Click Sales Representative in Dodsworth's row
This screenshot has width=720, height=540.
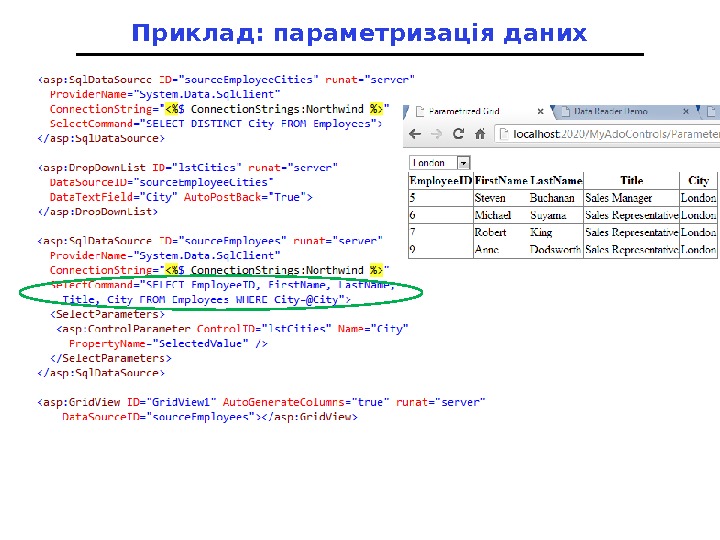[x=631, y=249]
